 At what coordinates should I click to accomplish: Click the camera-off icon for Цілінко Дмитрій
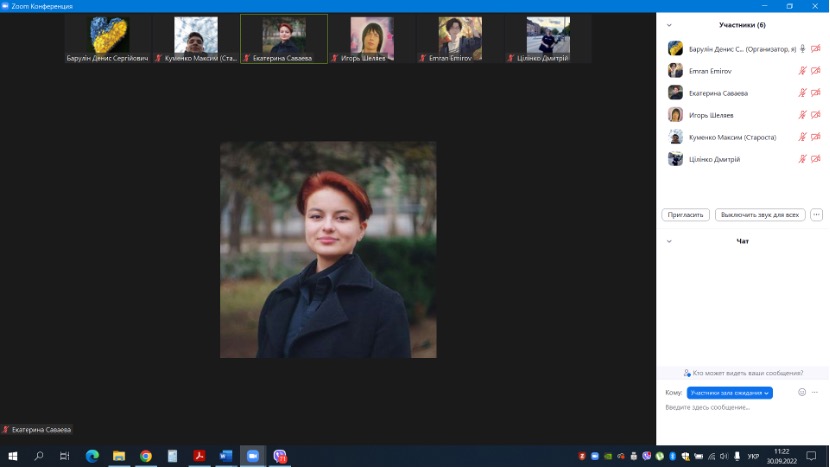816,159
